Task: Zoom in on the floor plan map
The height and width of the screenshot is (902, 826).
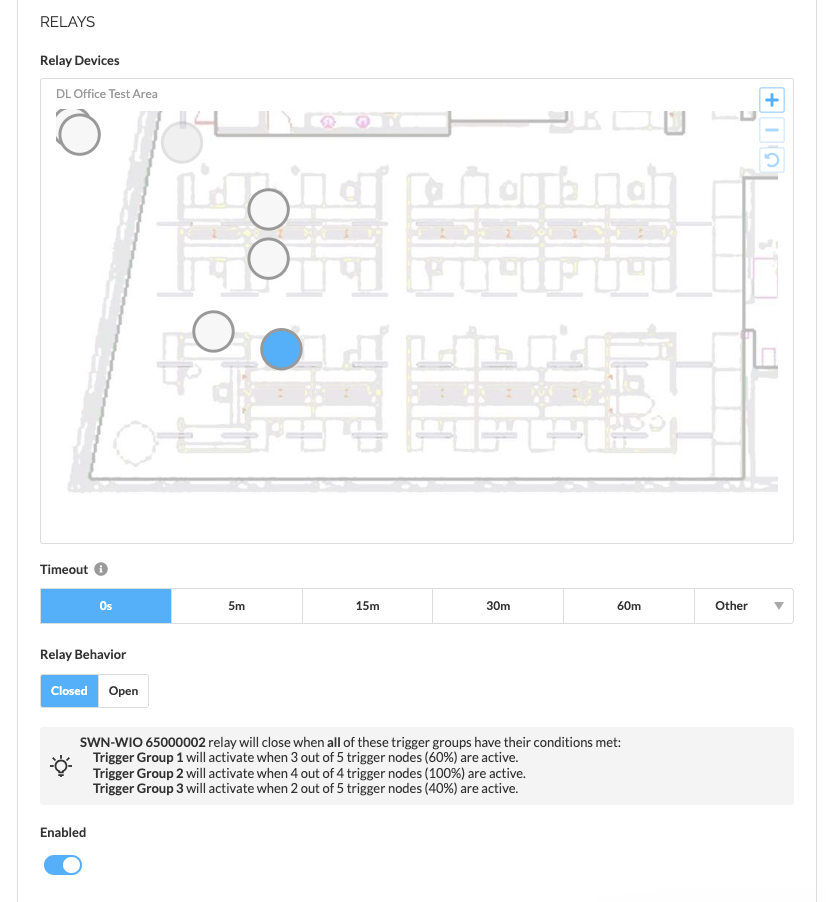Action: point(772,100)
